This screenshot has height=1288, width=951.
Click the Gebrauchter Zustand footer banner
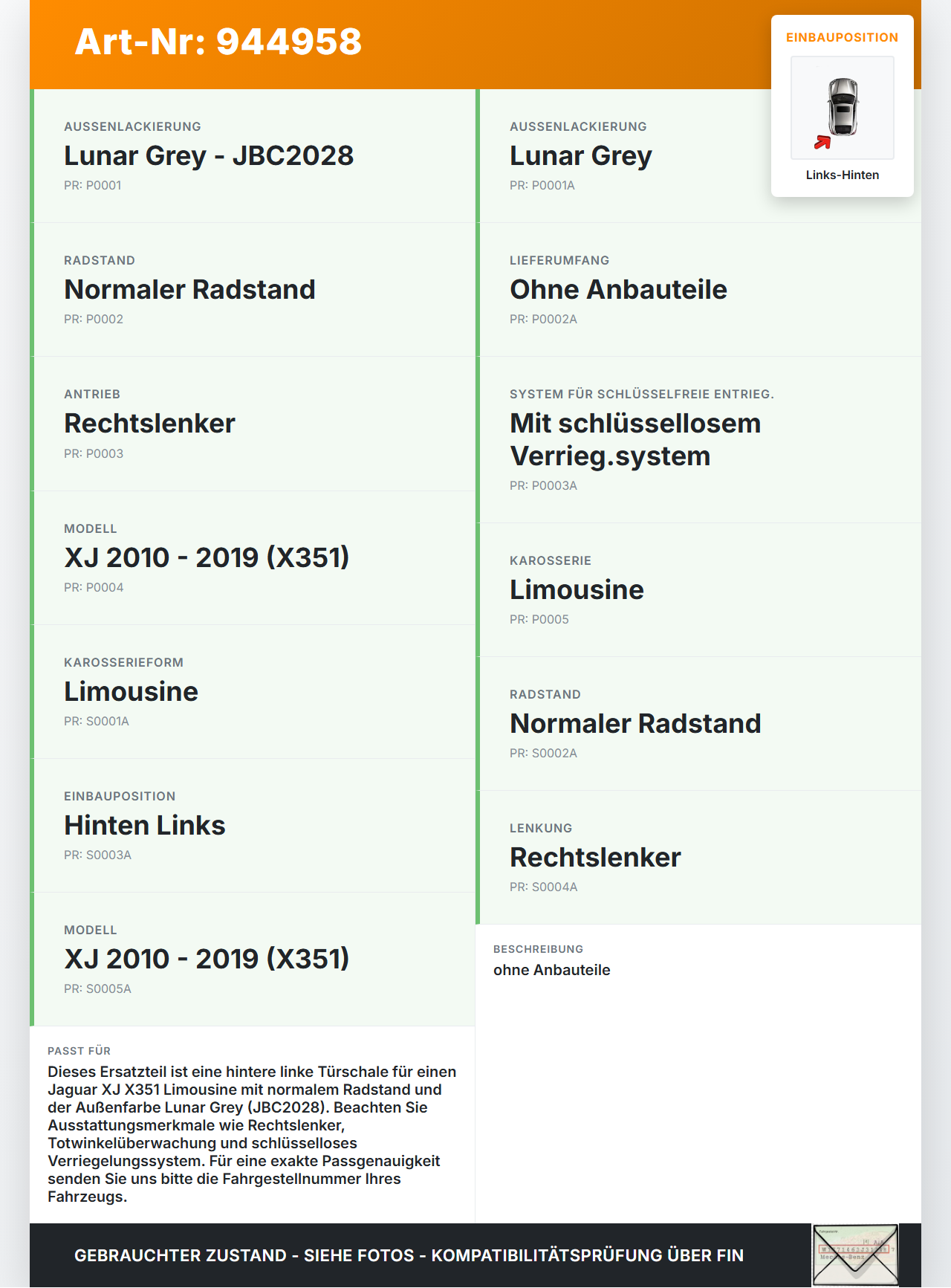(x=409, y=1255)
